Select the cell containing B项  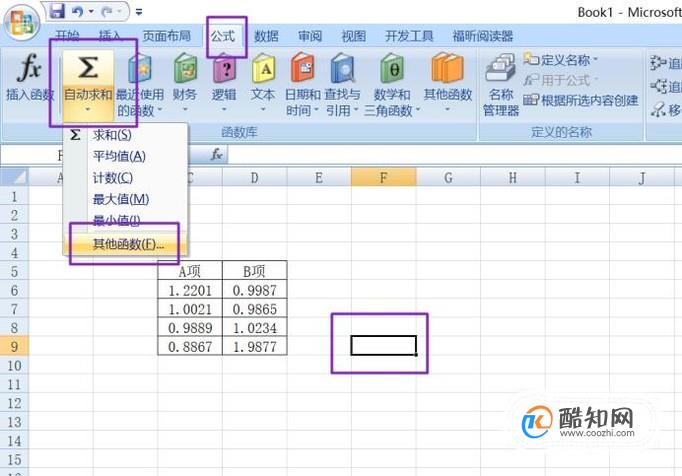click(x=254, y=271)
